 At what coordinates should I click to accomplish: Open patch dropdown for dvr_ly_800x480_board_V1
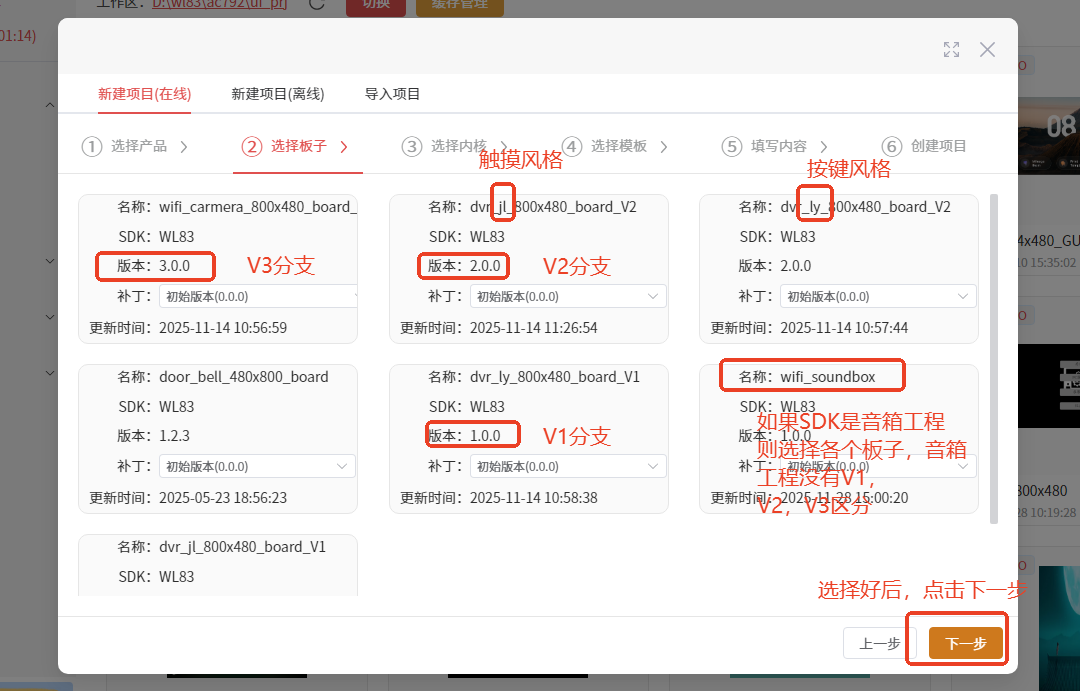click(568, 466)
